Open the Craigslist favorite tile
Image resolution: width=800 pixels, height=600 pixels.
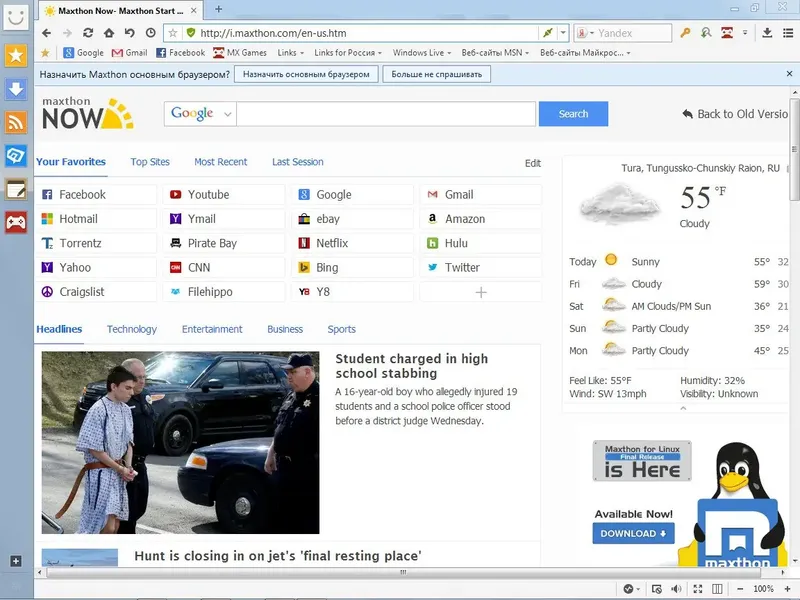click(96, 292)
